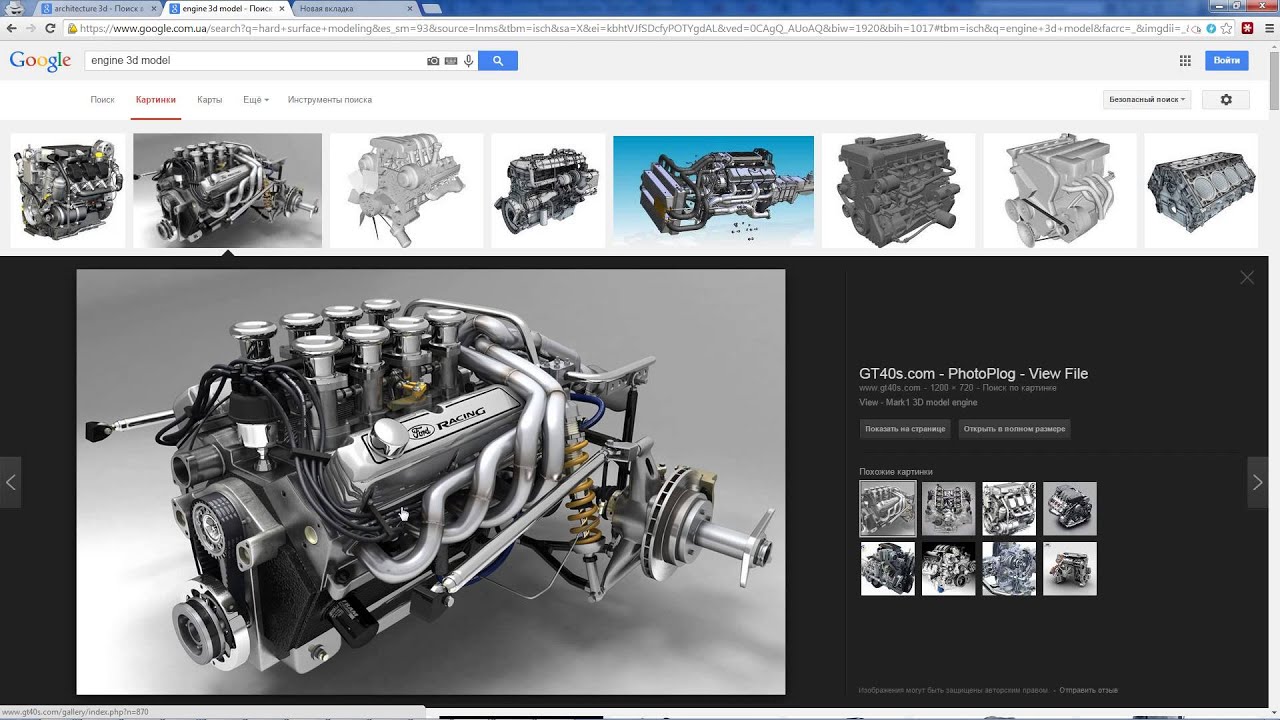Screen dimensions: 1280x720
Task: Click the blue magnifier search button
Action: point(498,61)
